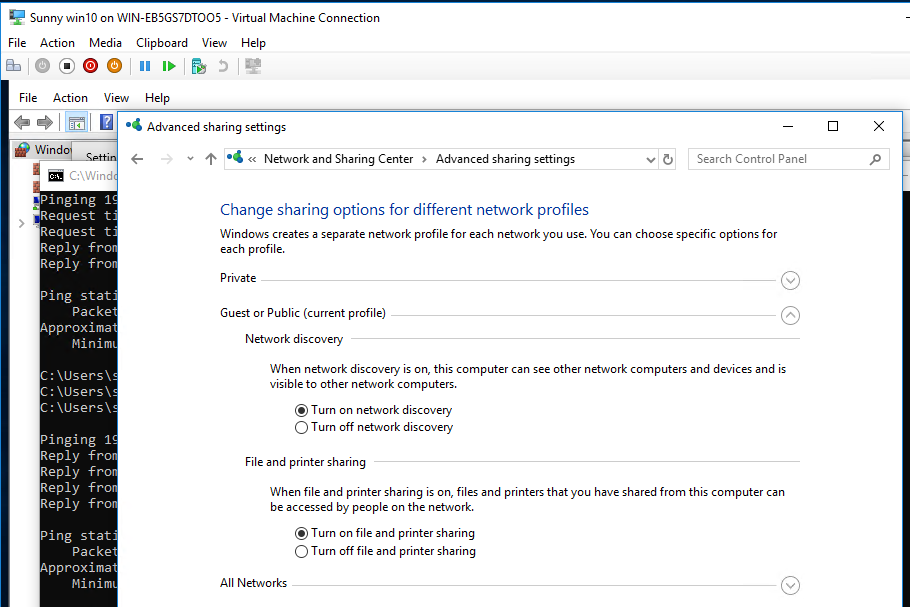This screenshot has width=910, height=607.
Task: Click the search magnifier icon
Action: pos(875,159)
